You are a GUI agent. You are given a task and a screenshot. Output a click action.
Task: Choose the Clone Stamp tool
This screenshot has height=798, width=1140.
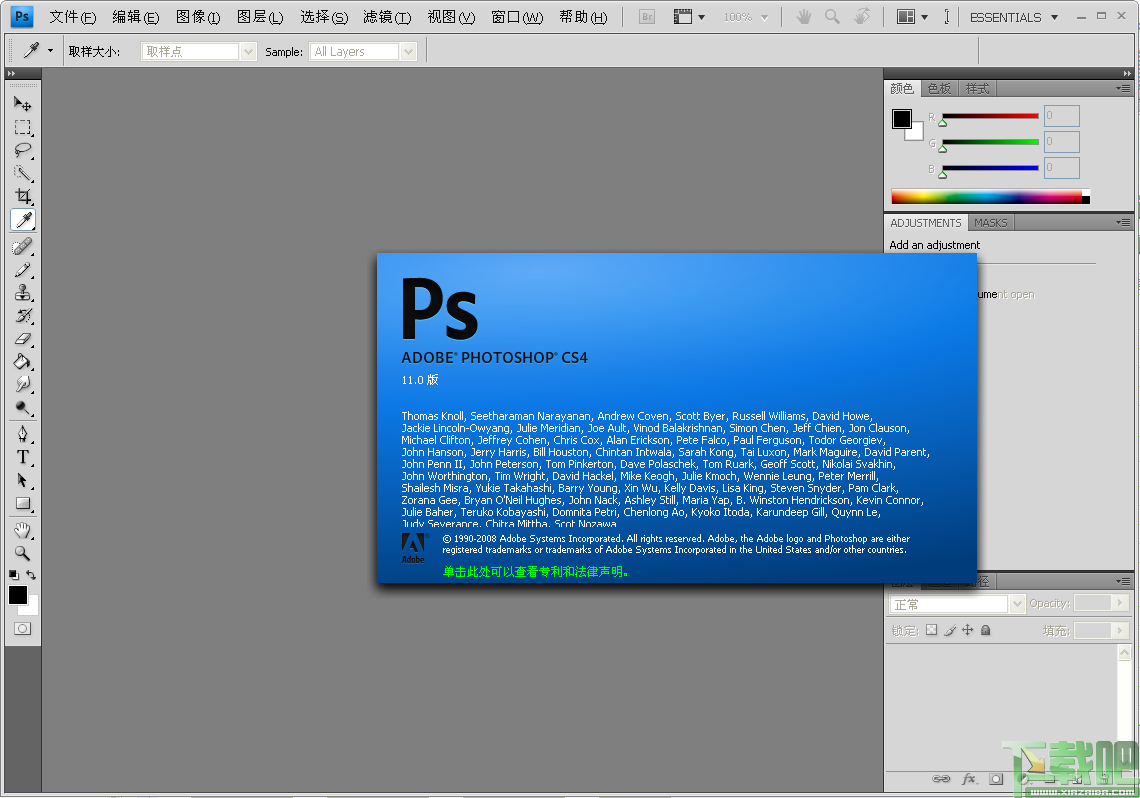[22, 292]
